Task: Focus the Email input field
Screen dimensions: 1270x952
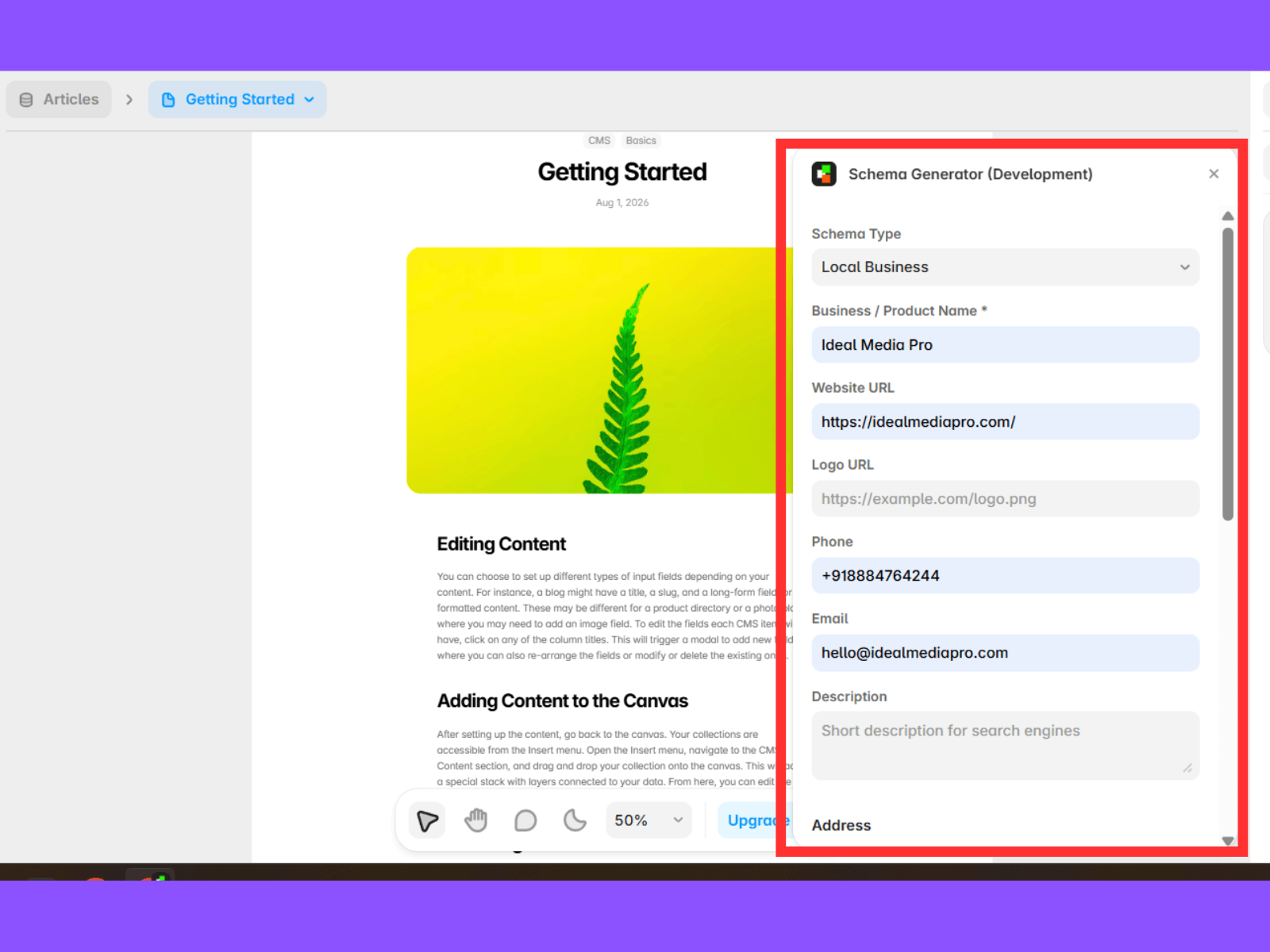Action: pos(1005,653)
